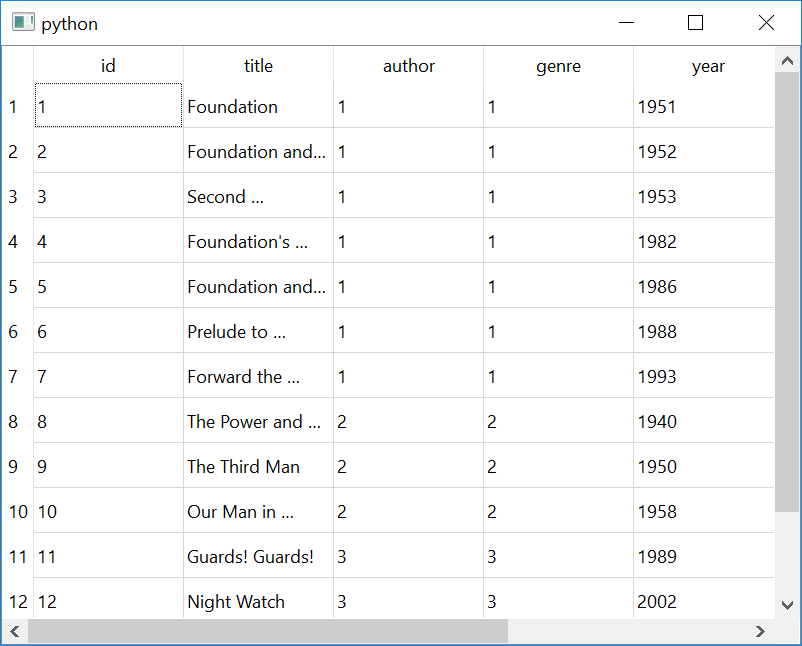Click the vertical scrollbar down arrow
802x646 pixels.
tap(787, 605)
